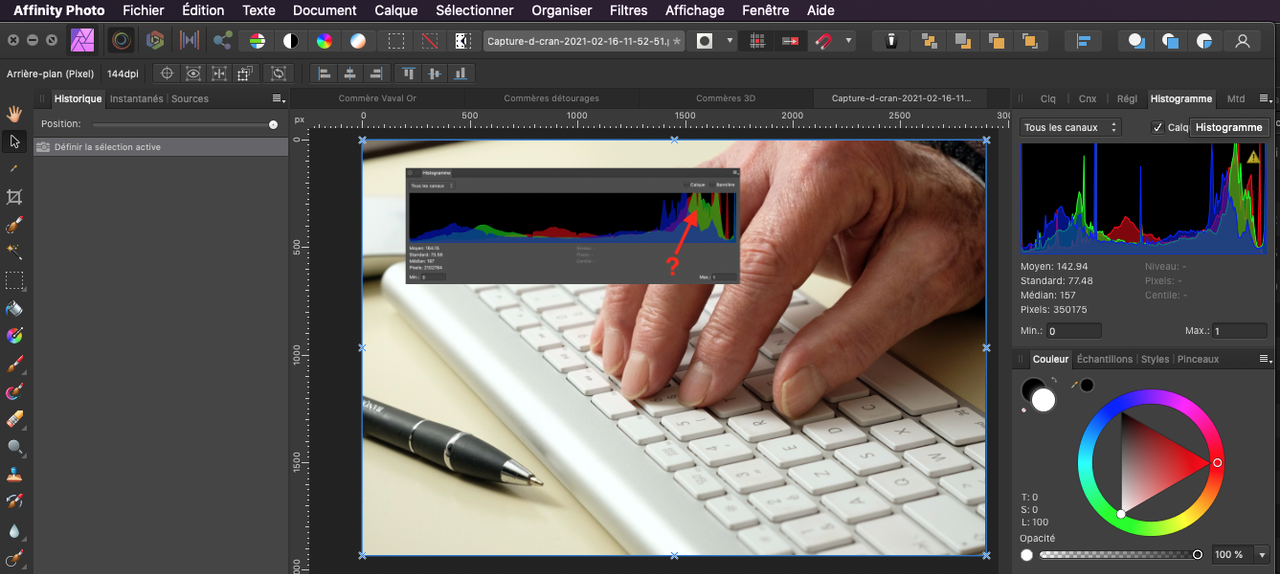Screen dimensions: 1280x574
Task: Select the Color Picker eyedropper tool
Action: click(14, 170)
